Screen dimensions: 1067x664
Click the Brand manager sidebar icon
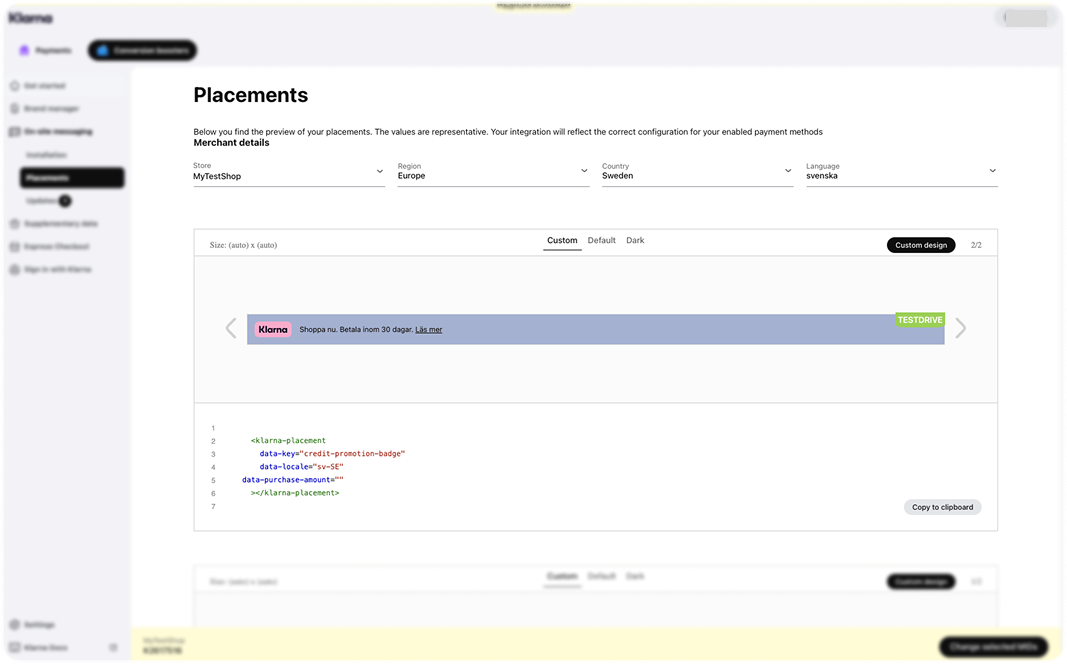(15, 108)
